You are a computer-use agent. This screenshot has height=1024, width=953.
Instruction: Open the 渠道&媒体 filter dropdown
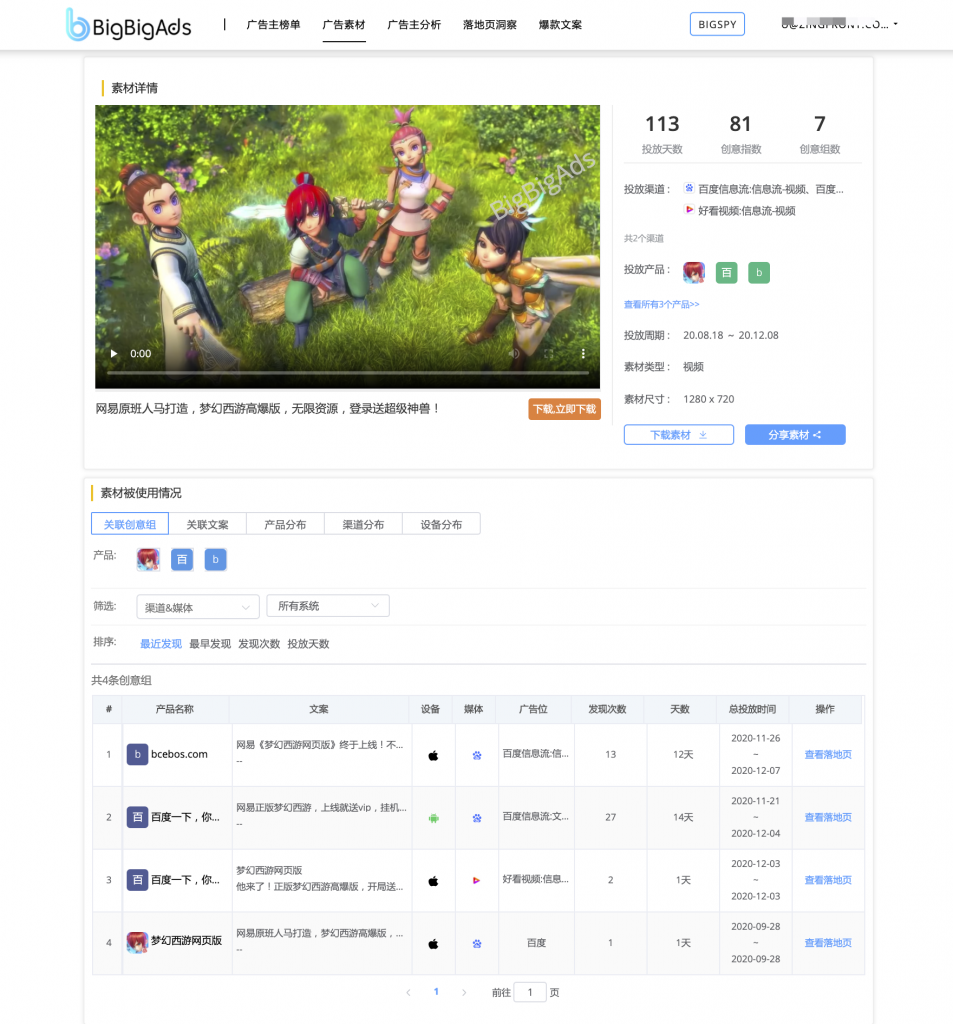point(198,607)
